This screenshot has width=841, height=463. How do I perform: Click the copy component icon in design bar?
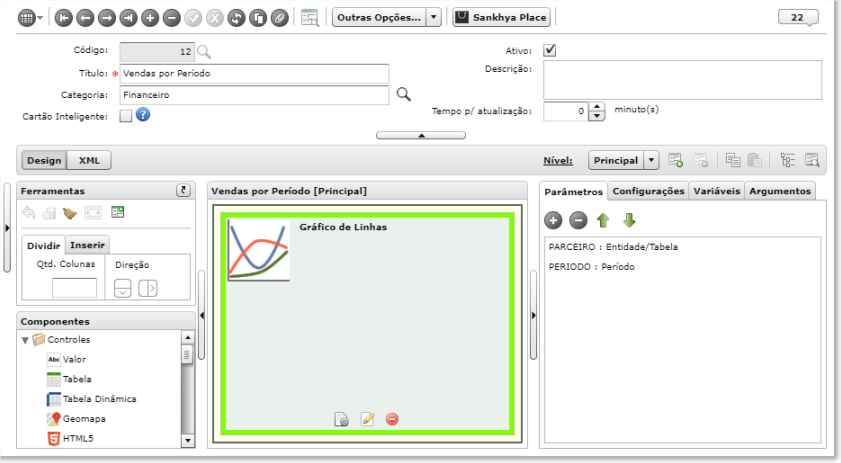click(733, 160)
